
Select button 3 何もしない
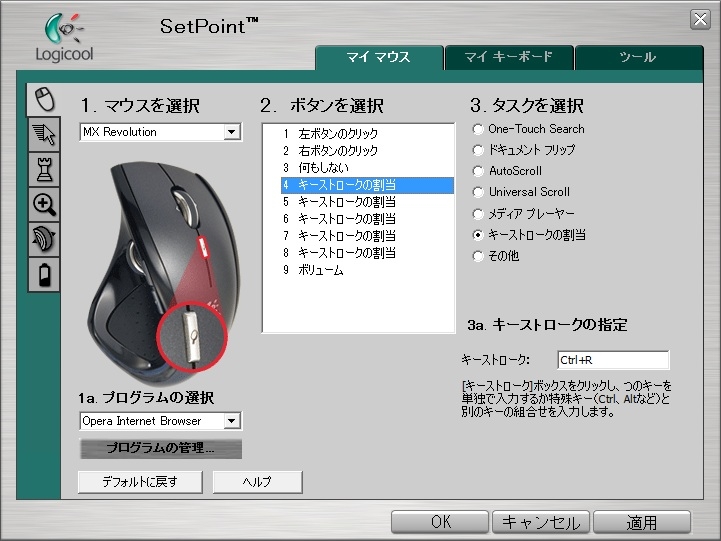coord(367,168)
